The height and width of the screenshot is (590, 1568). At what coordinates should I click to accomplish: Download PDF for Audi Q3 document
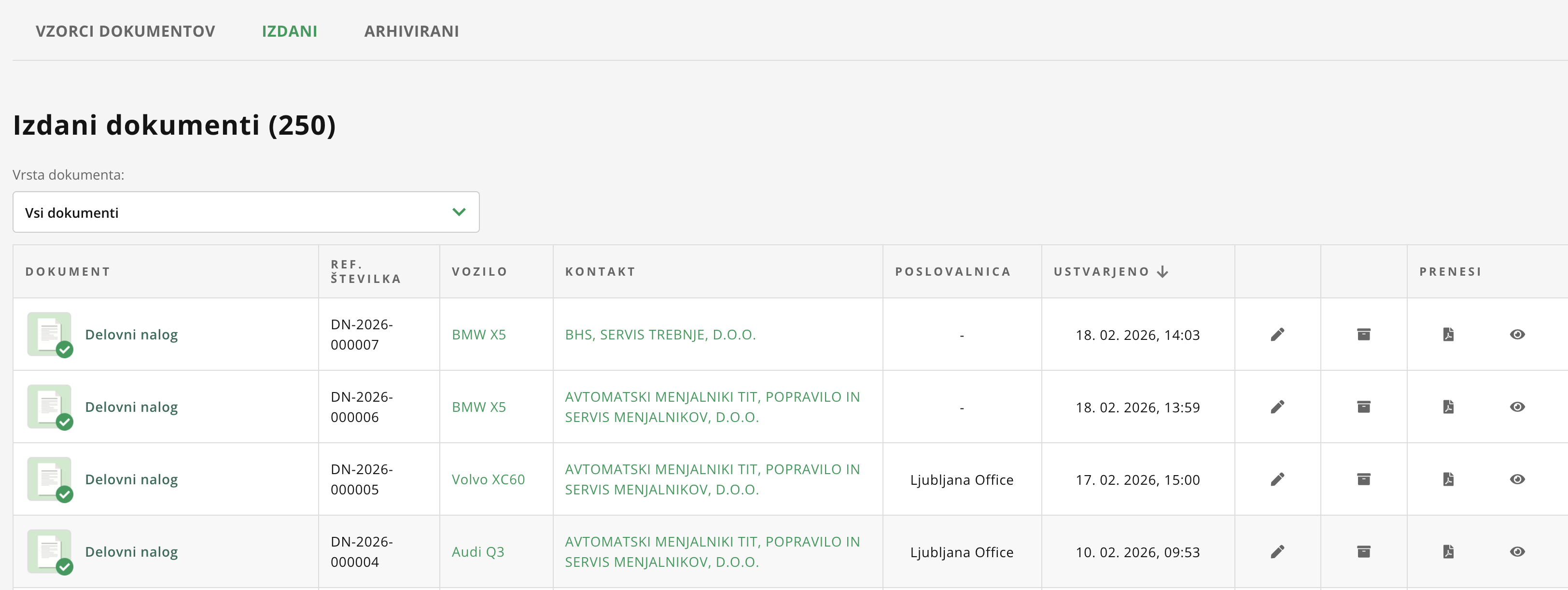(1448, 552)
